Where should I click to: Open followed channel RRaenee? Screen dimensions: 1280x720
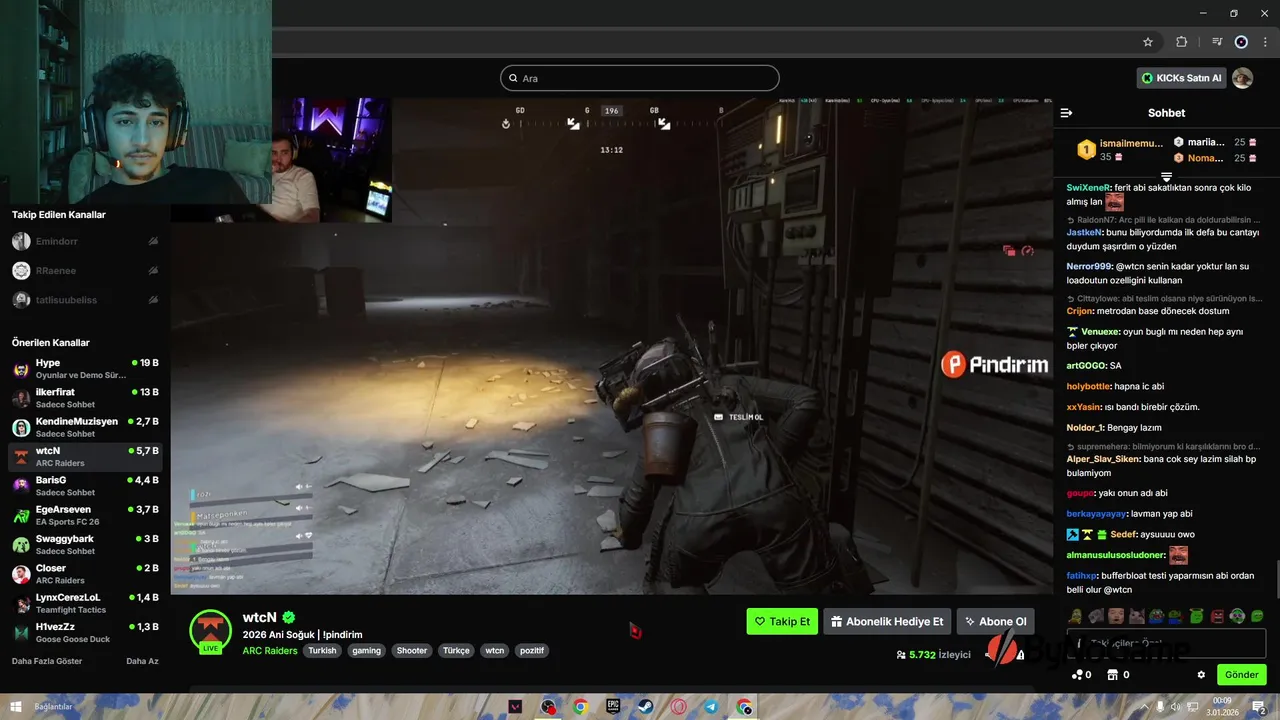[85, 270]
